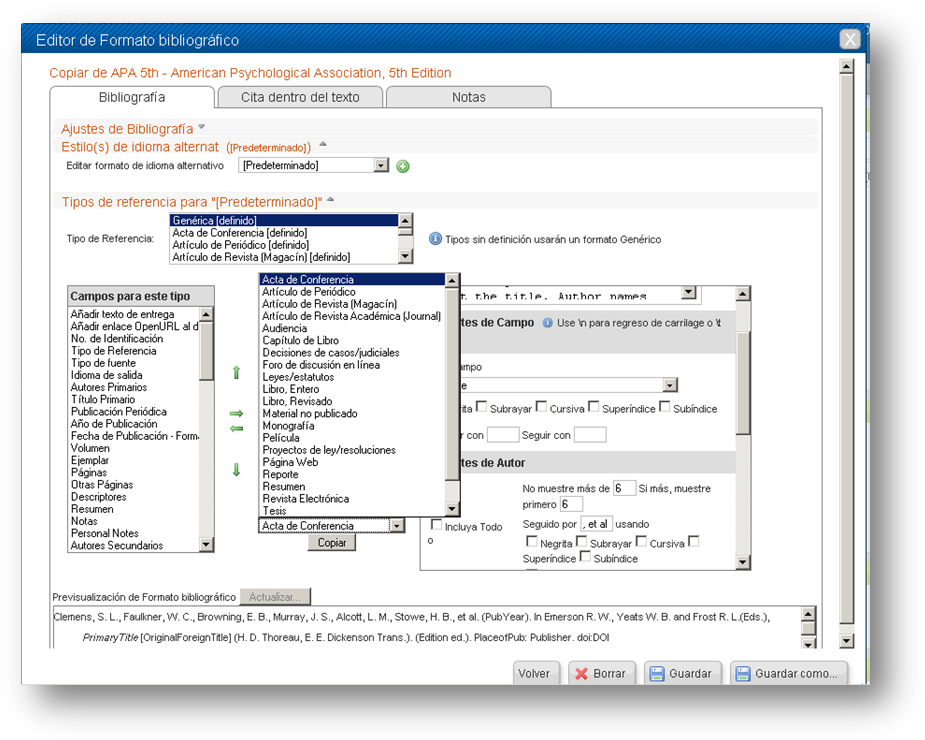Click the main dialog vertical scrollbar down arrow

(x=847, y=641)
